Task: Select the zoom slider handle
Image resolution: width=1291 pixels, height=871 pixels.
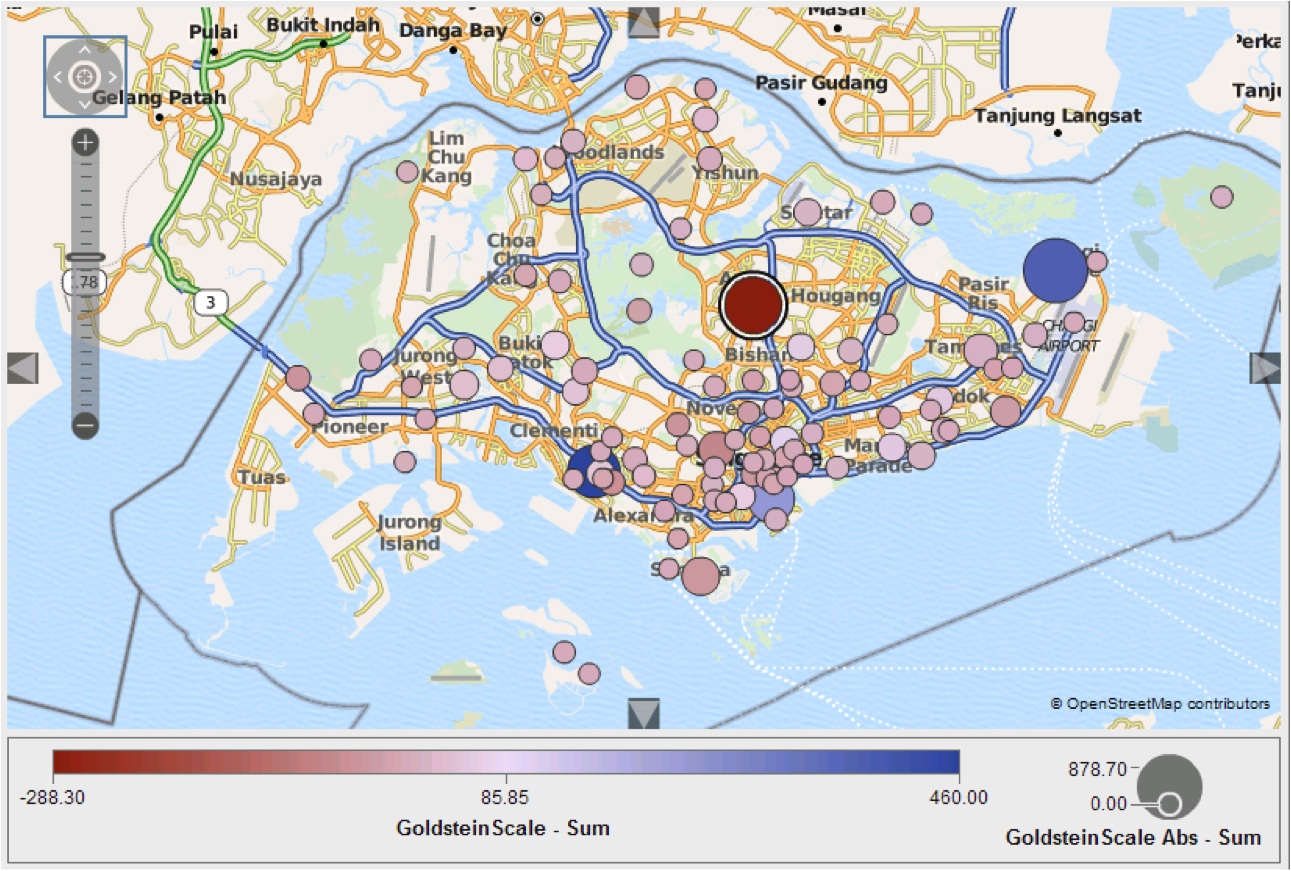Action: 85,258
